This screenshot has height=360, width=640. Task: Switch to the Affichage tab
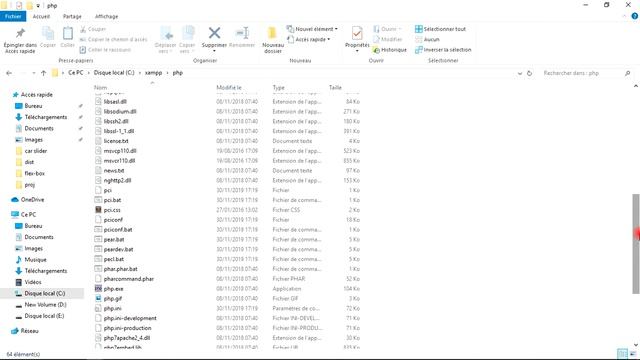coord(107,16)
